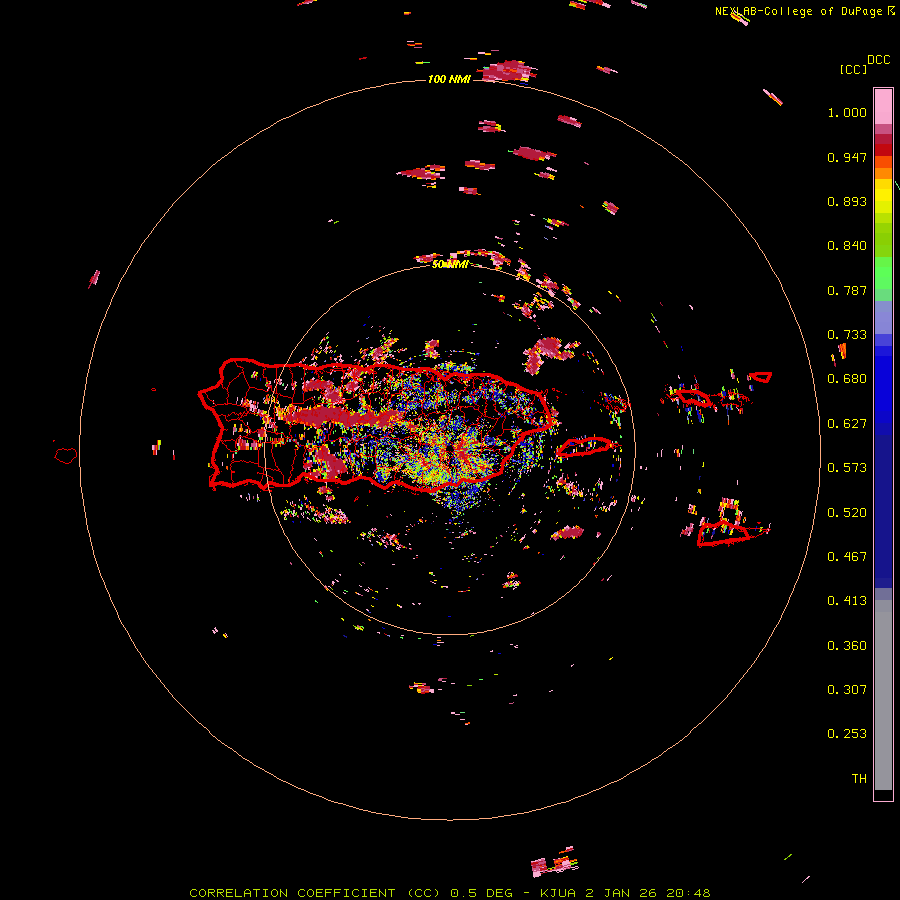This screenshot has height=900, width=900.
Task: Click the 0.947 color scale label
Action: click(847, 157)
